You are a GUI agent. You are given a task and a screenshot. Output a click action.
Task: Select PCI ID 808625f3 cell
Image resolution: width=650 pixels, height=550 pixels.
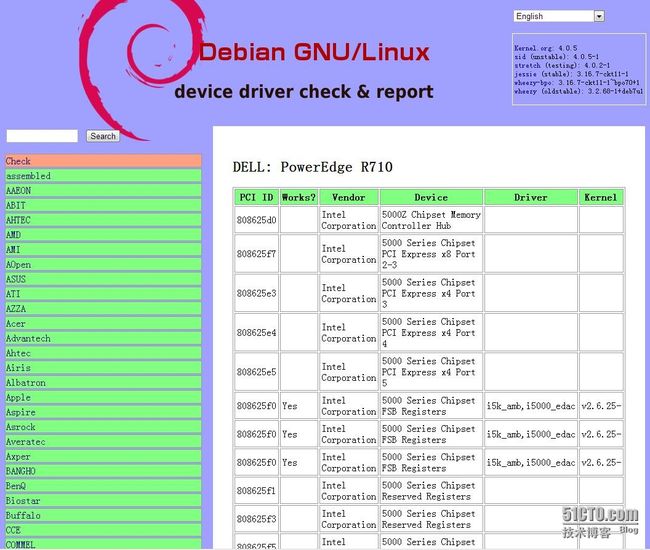[x=256, y=519]
